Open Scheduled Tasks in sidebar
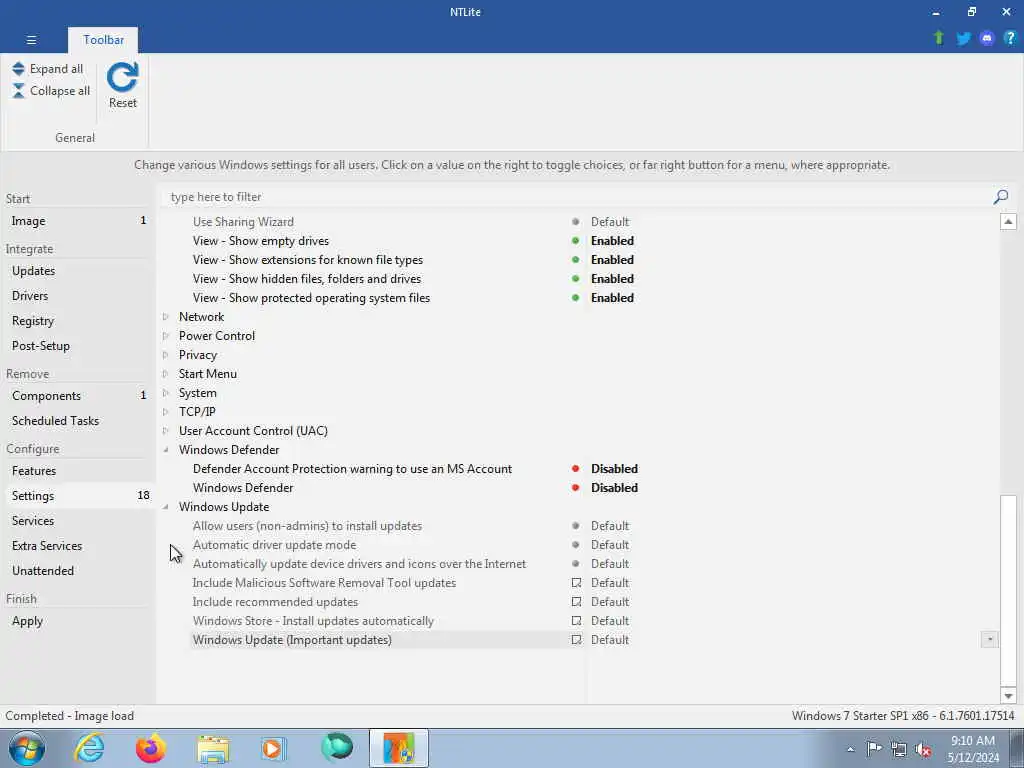 pyautogui.click(x=78, y=421)
